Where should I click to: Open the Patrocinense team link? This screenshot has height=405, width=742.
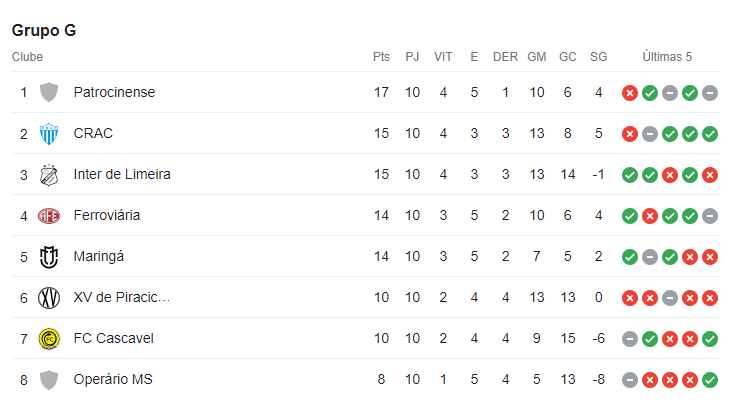click(114, 92)
